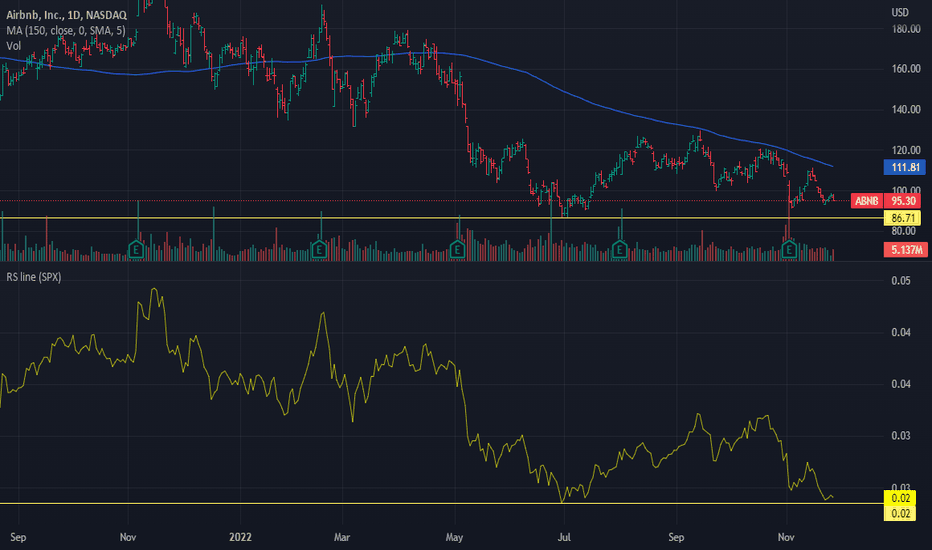Click the 2022 label on time axis
The width and height of the screenshot is (932, 550).
pyautogui.click(x=240, y=537)
